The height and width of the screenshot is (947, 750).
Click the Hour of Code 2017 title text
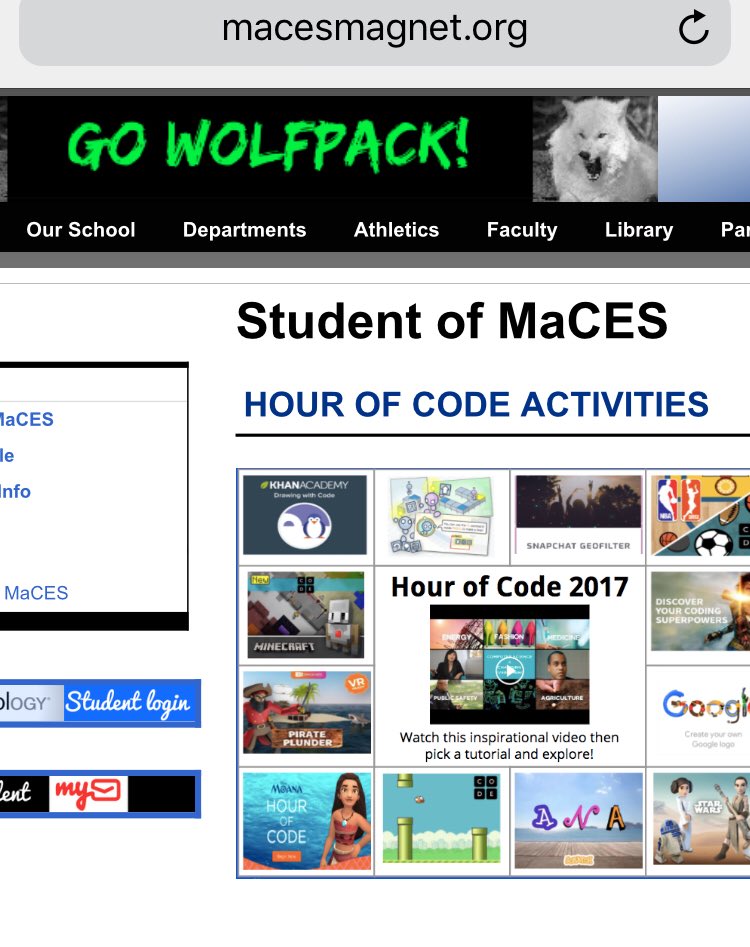(x=510, y=586)
